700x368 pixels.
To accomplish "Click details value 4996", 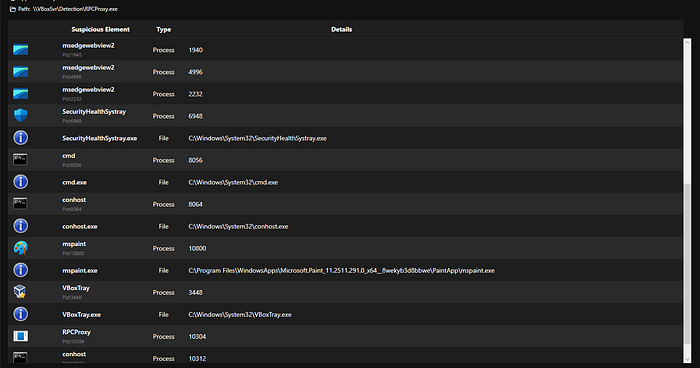I will [196, 72].
